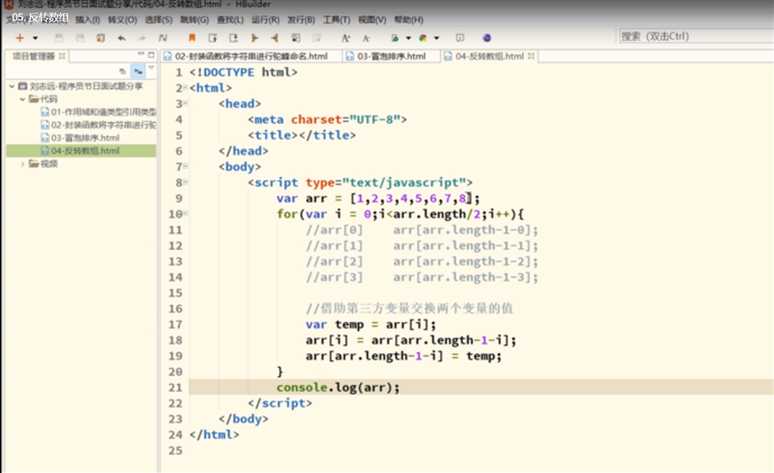The height and width of the screenshot is (473, 774).
Task: Open the dropdown arrow beside New icon
Action: pos(35,38)
